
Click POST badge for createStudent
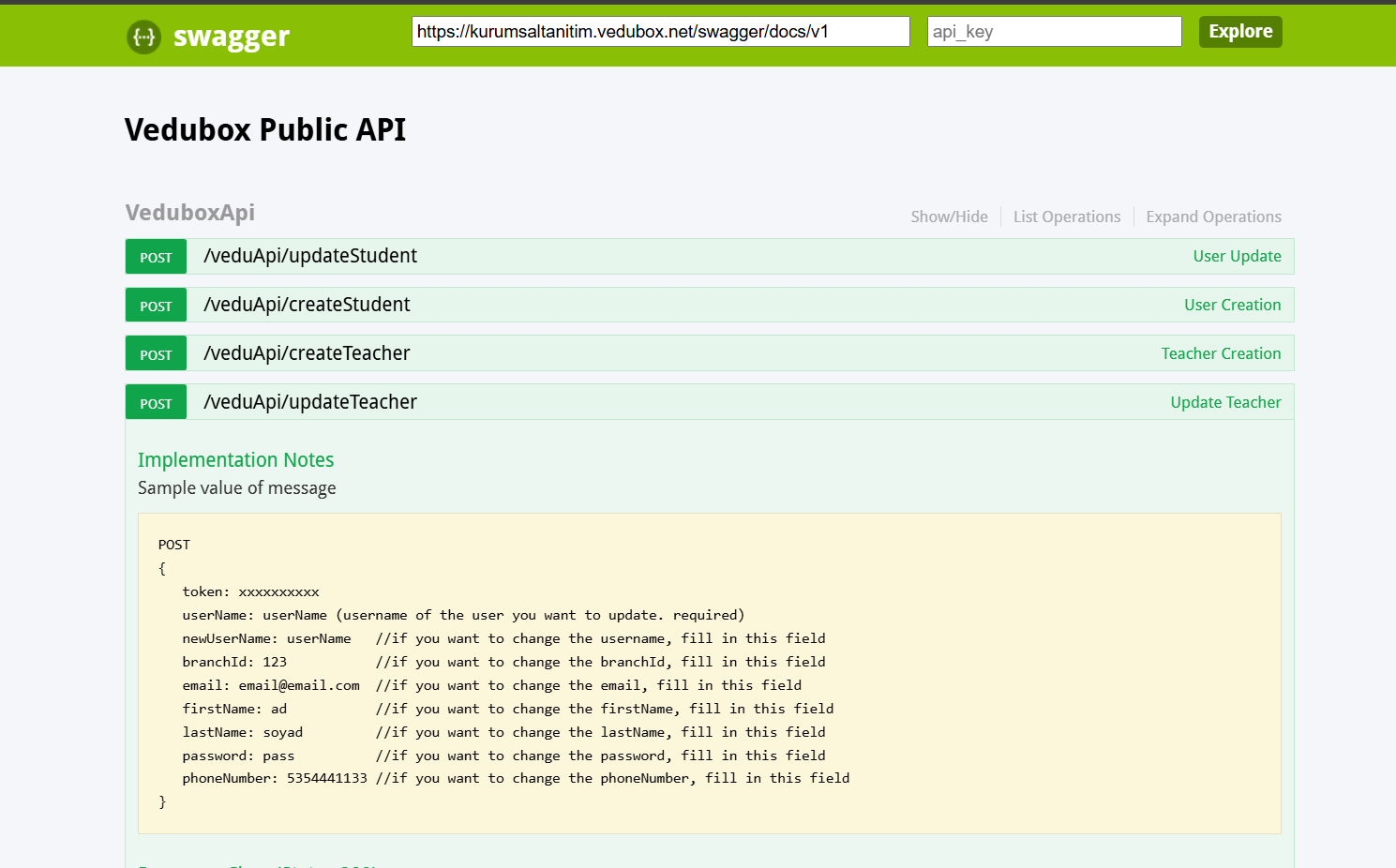point(156,306)
